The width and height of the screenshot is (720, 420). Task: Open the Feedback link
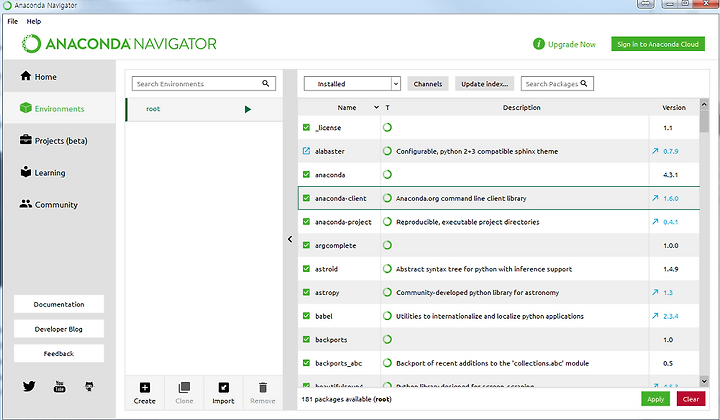[59, 353]
